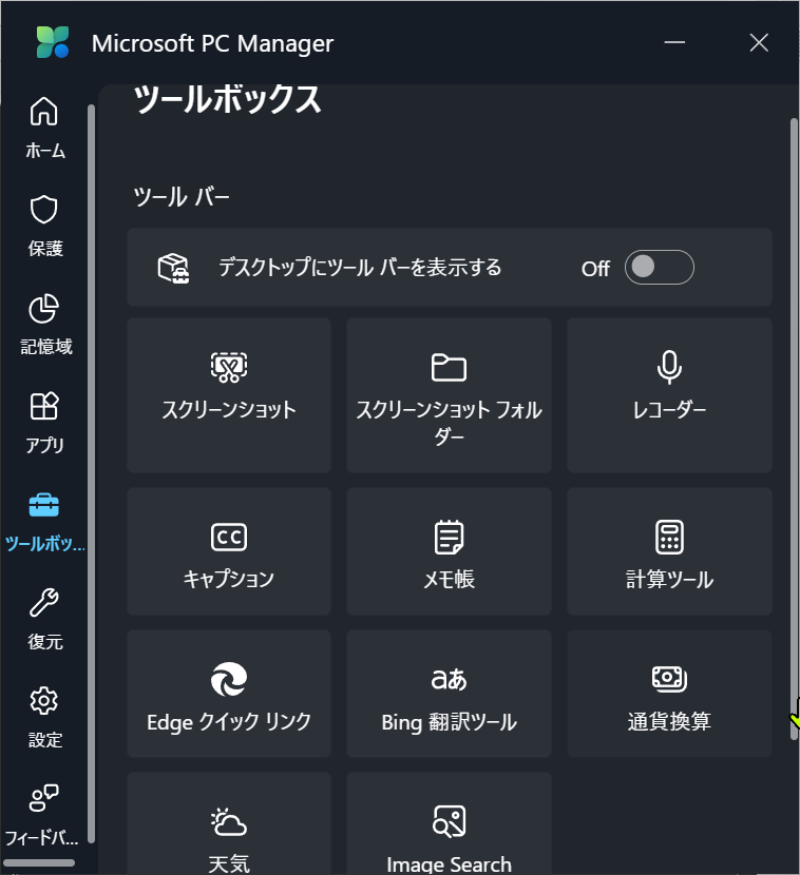The image size is (800, 875).
Task: Open the Screenshot tool tile
Action: 229,395
